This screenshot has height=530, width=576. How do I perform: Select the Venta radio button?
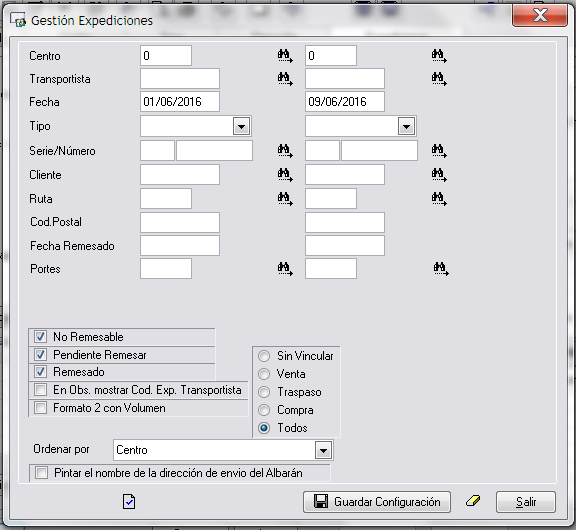(264, 374)
